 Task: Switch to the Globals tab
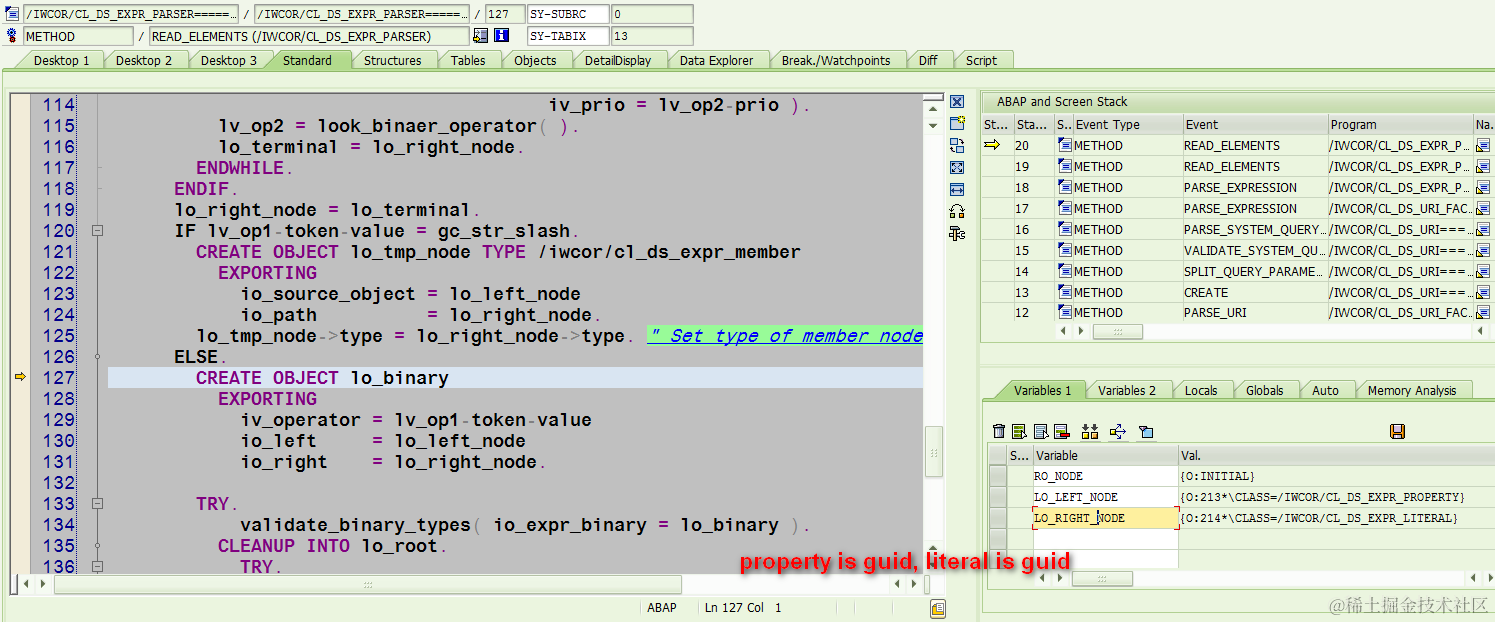pyautogui.click(x=1264, y=390)
